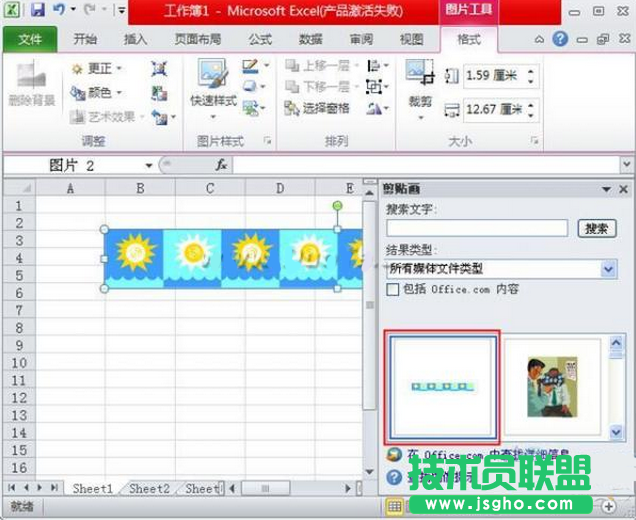Viewport: 636px width, 520px height.
Task: Click the zoom in plus button
Action: [608, 506]
